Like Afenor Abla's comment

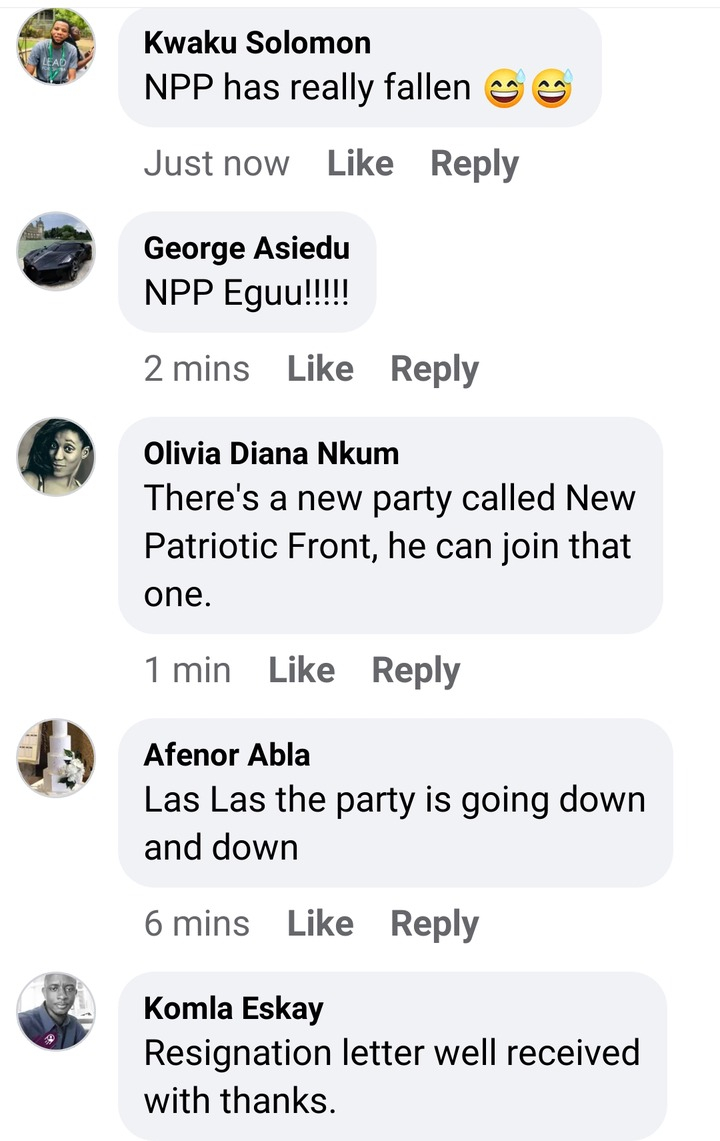click(320, 924)
